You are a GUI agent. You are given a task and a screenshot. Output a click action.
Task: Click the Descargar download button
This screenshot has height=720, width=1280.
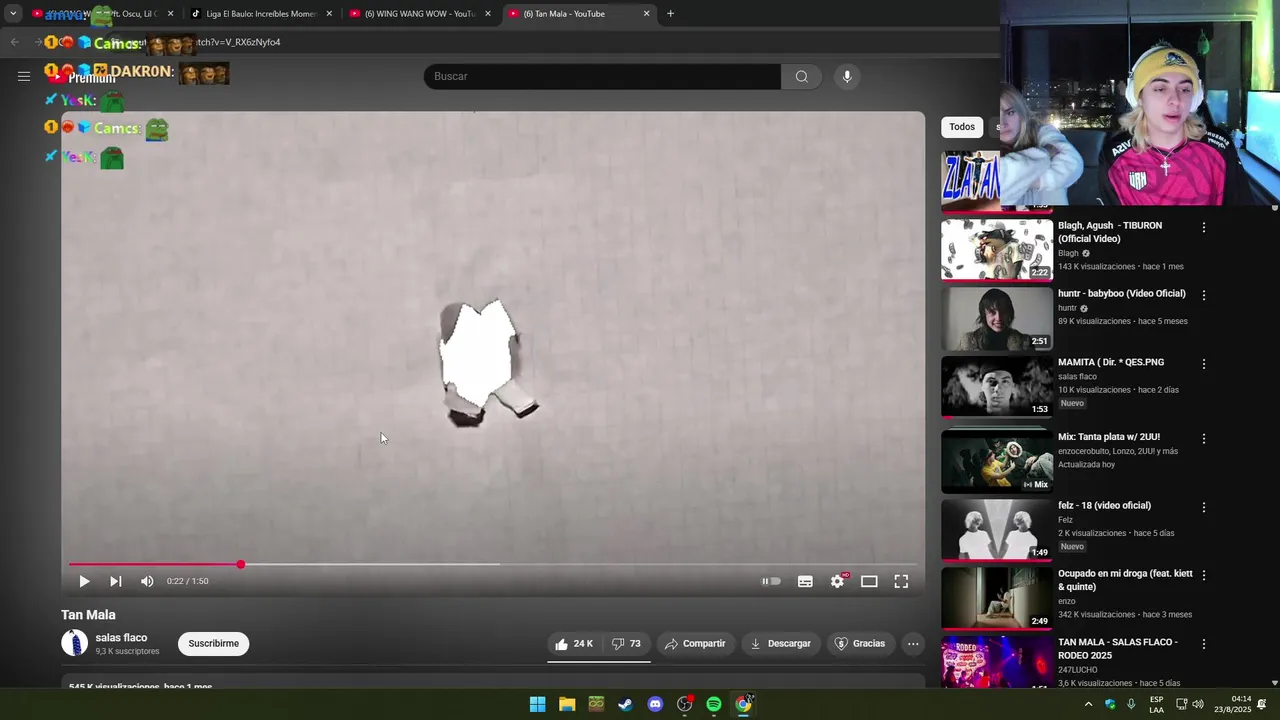pyautogui.click(x=780, y=644)
